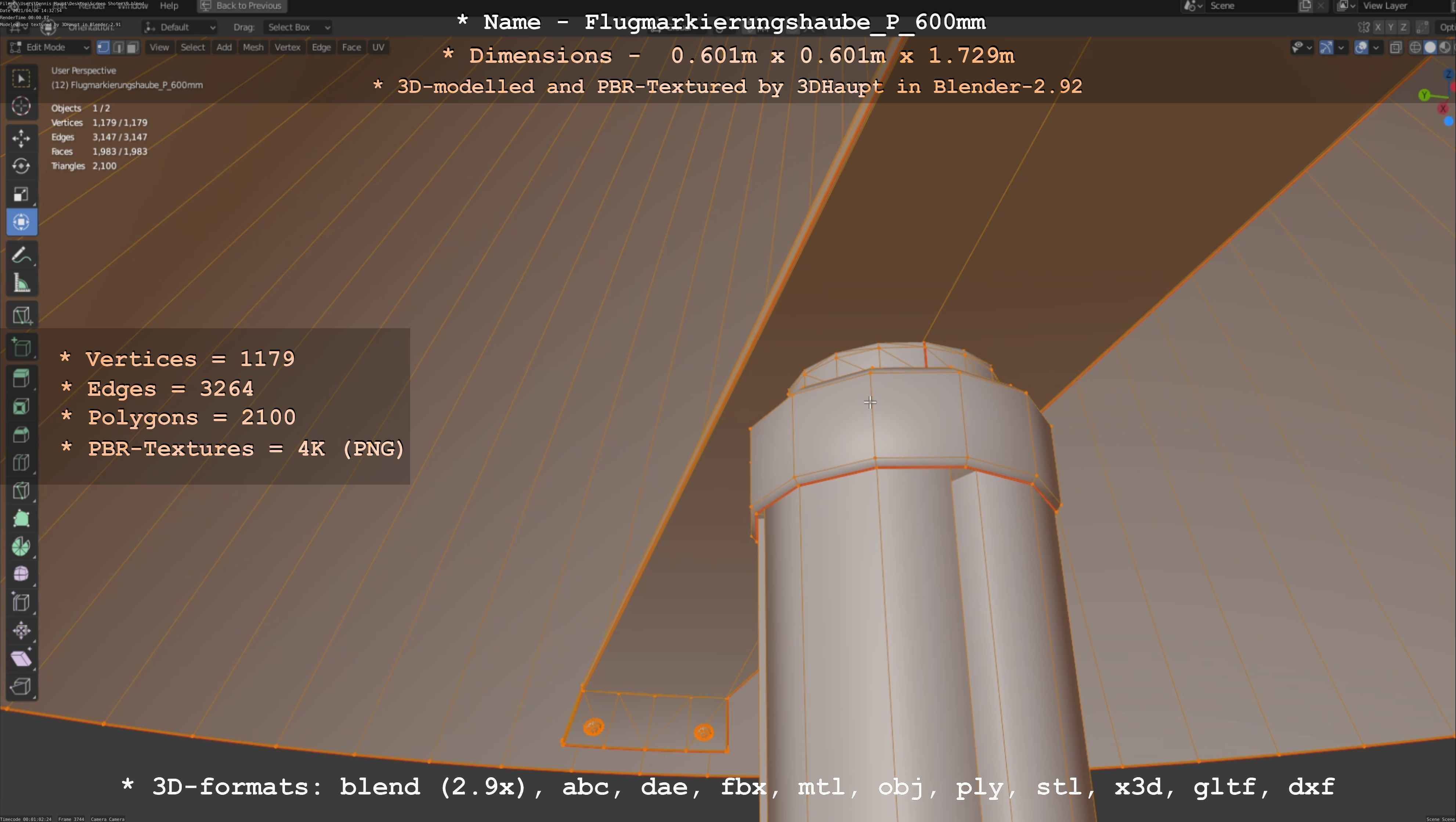
Task: Toggle mesh mirror X axis
Action: coord(1378,27)
